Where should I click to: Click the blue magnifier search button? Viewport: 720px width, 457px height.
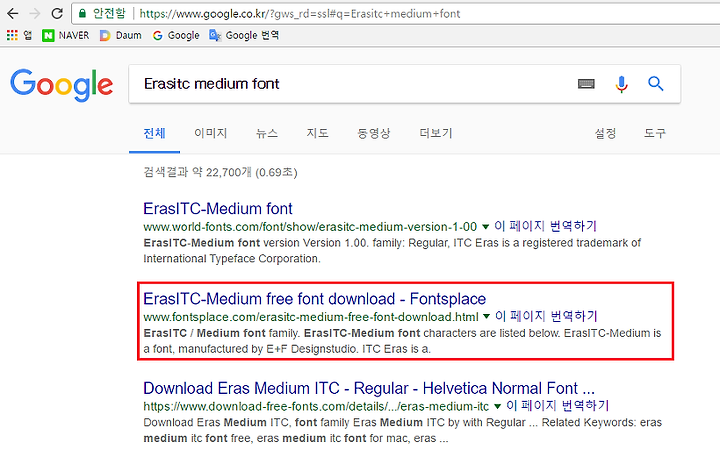(655, 84)
